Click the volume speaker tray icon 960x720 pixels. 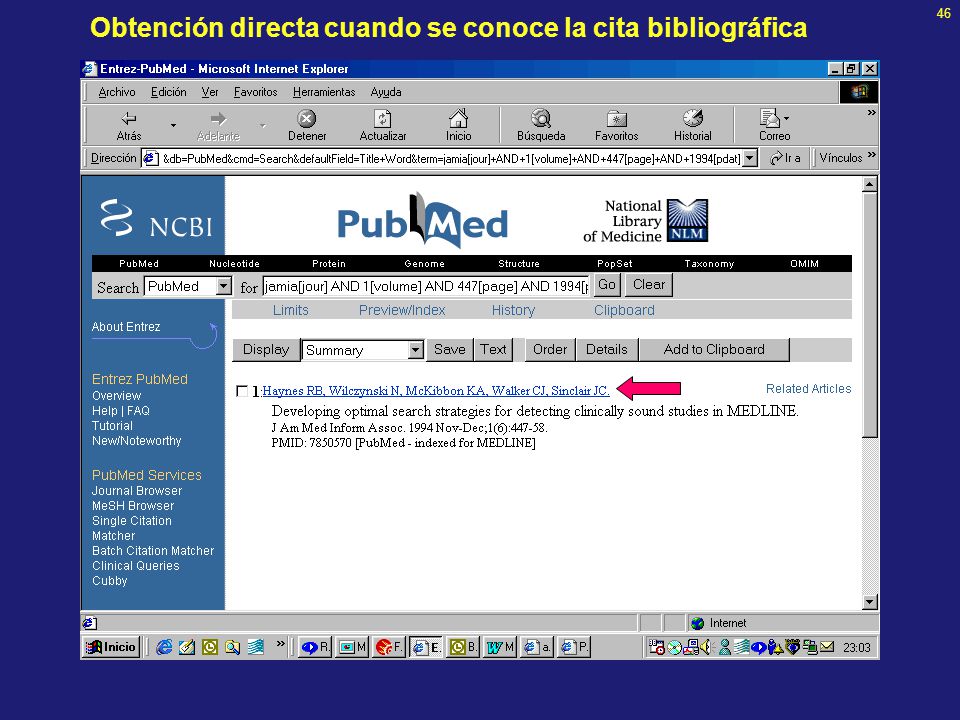(705, 647)
